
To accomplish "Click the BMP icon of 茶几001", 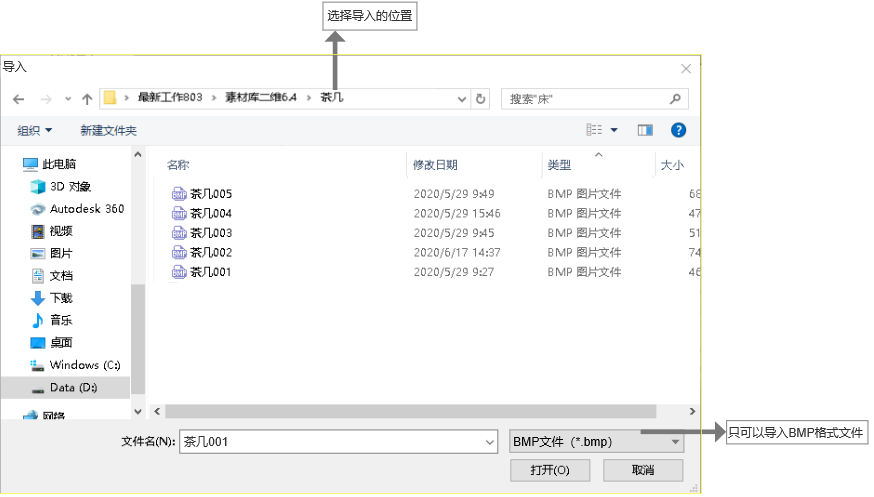I will [179, 272].
